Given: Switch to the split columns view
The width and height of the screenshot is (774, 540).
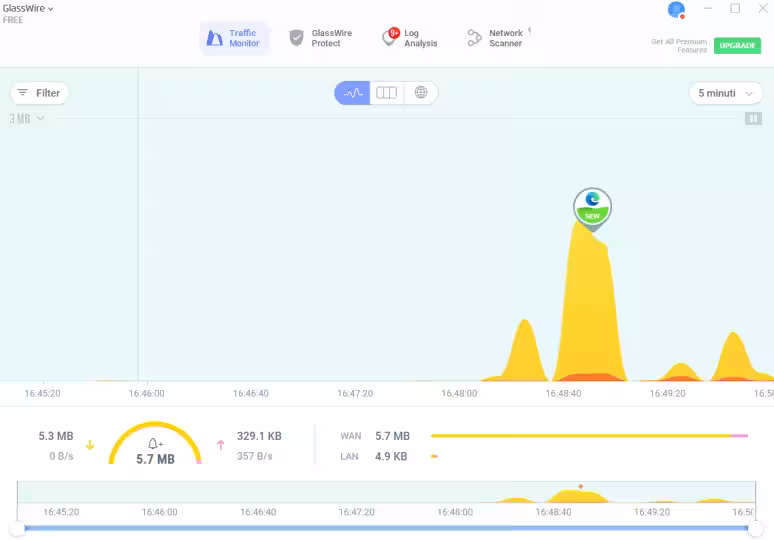Looking at the screenshot, I should pos(386,93).
